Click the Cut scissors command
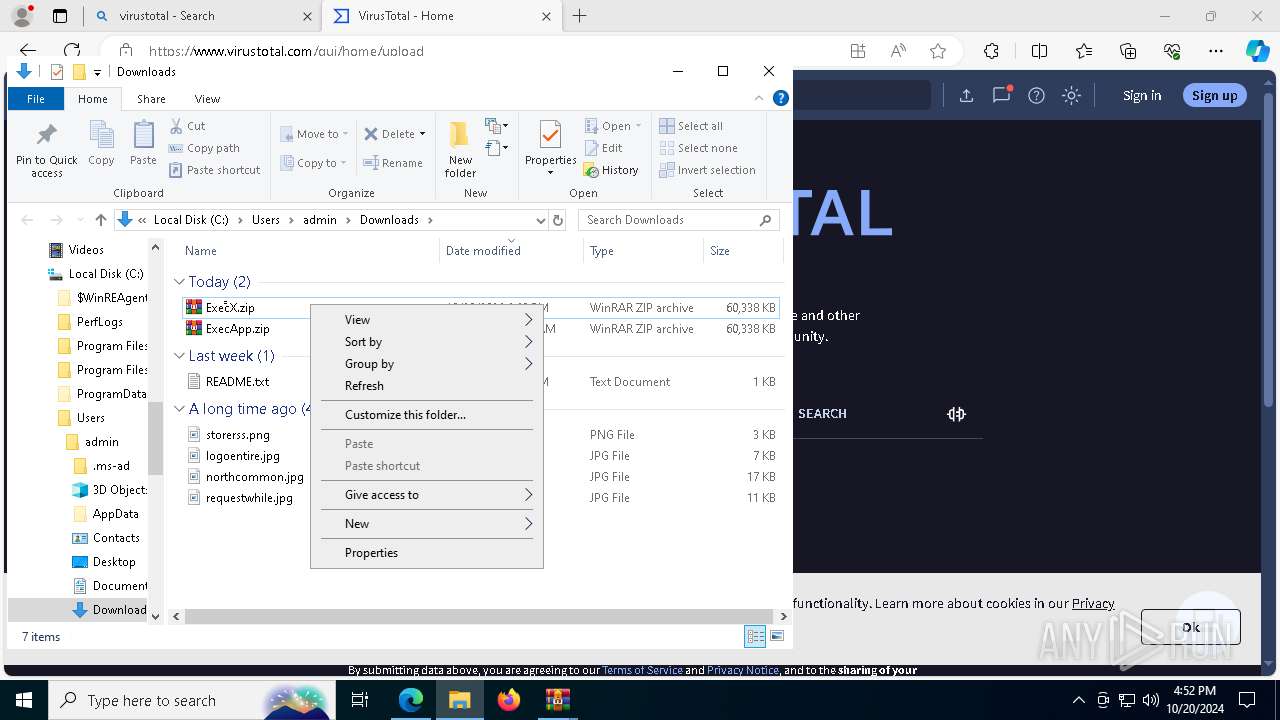Screen dimensions: 1280x720 (x=187, y=126)
